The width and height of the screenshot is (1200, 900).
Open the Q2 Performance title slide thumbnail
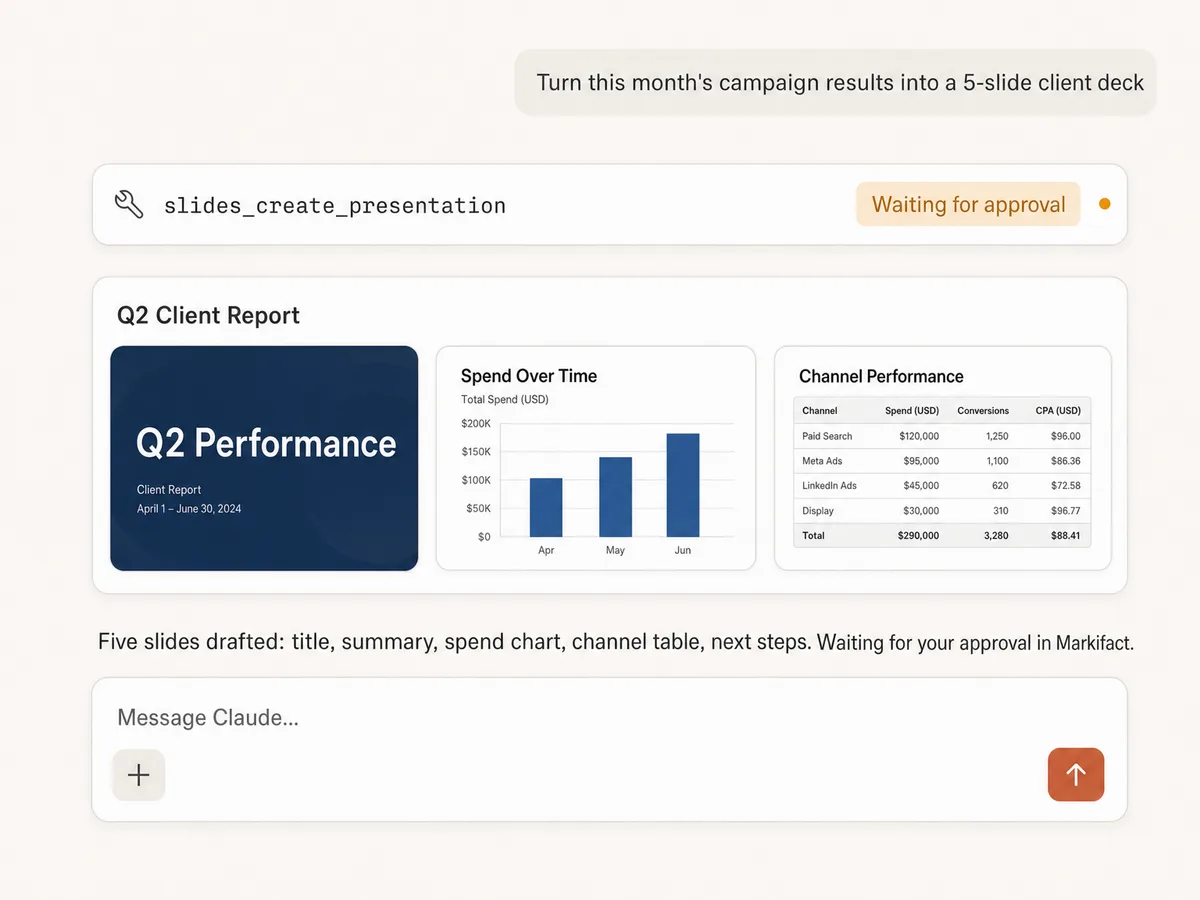[x=264, y=458]
